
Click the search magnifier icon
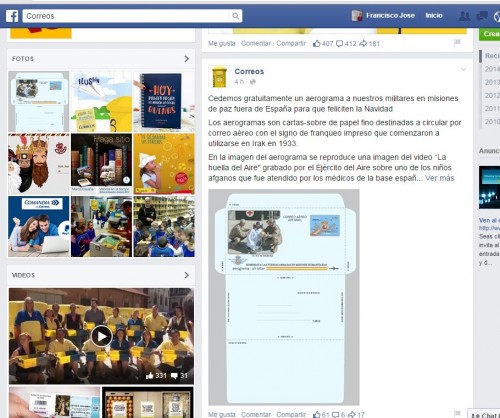click(x=236, y=16)
